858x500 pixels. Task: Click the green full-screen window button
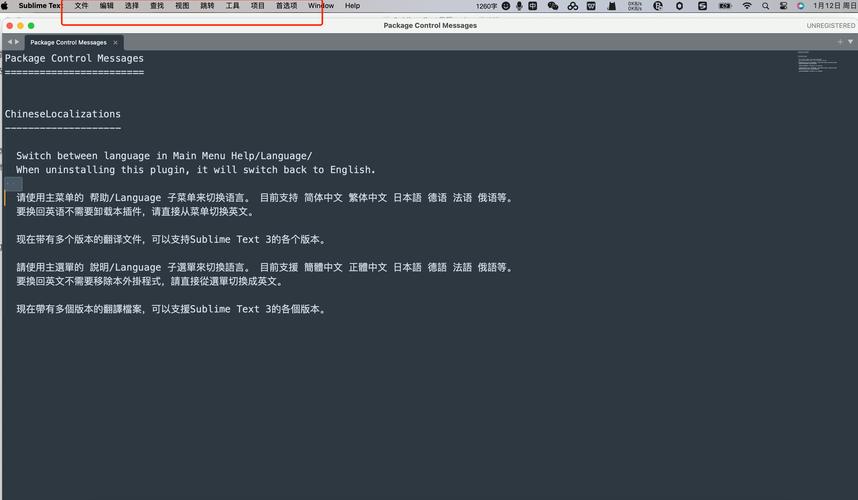31,26
